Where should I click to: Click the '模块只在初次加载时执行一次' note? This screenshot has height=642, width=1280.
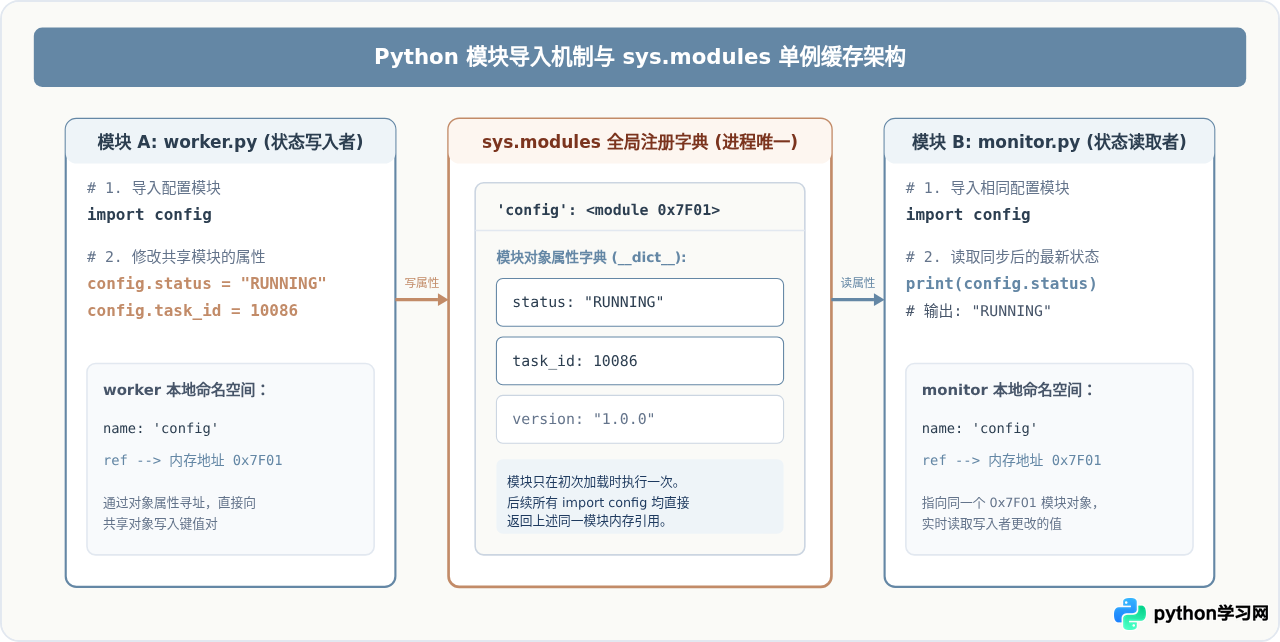pos(594,481)
